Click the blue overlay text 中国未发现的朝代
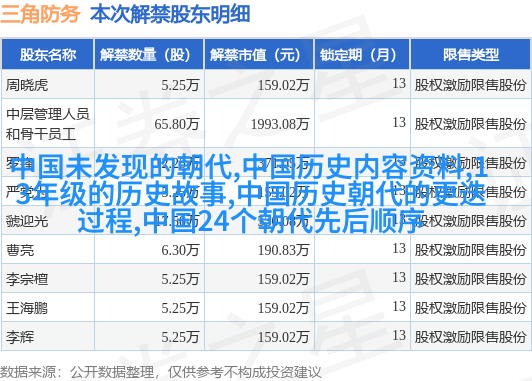This screenshot has height=381, width=532. pyautogui.click(x=124, y=167)
